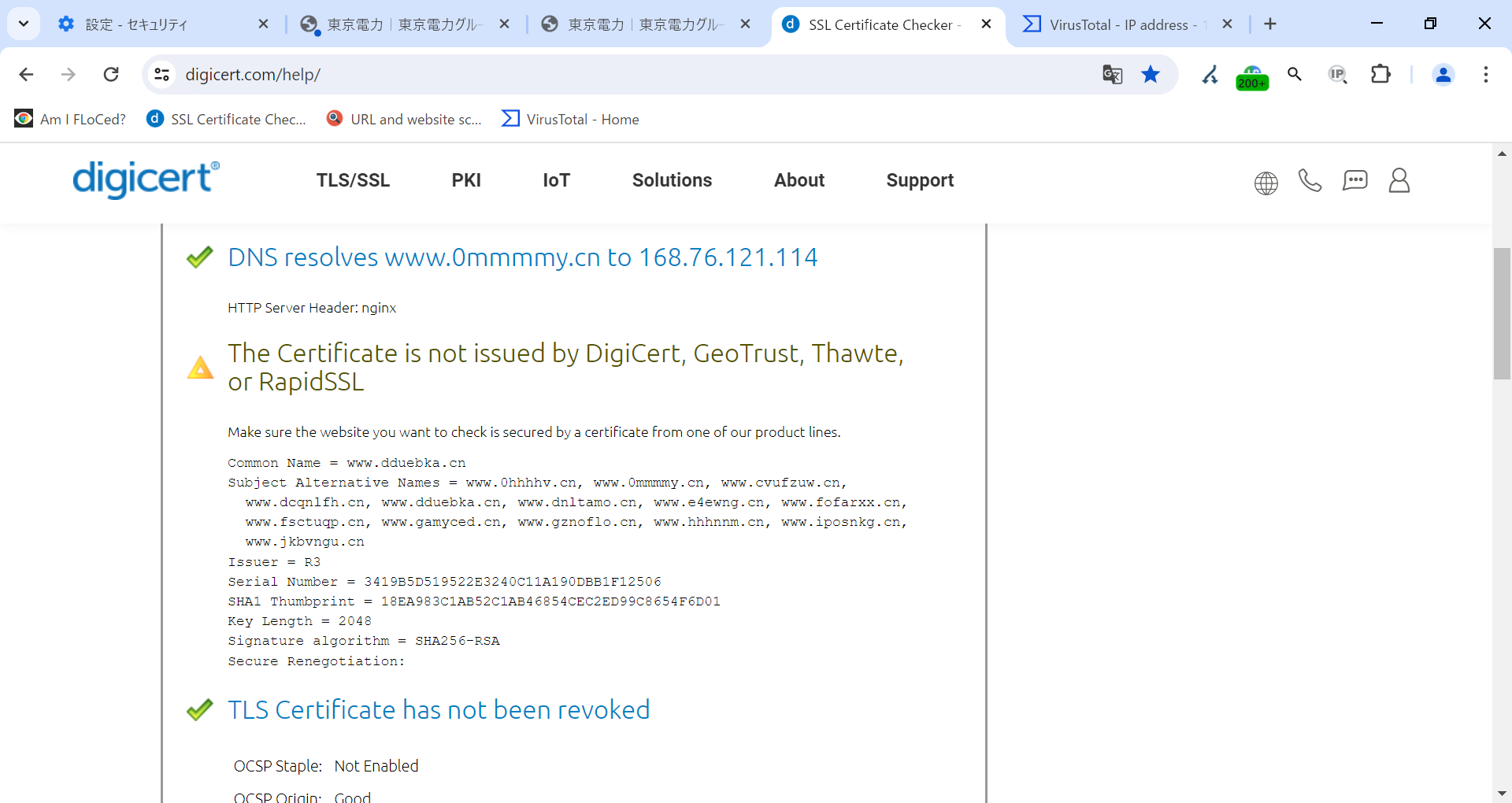Open a new browser tab
Image resolution: width=1512 pixels, height=803 pixels.
tap(1270, 24)
